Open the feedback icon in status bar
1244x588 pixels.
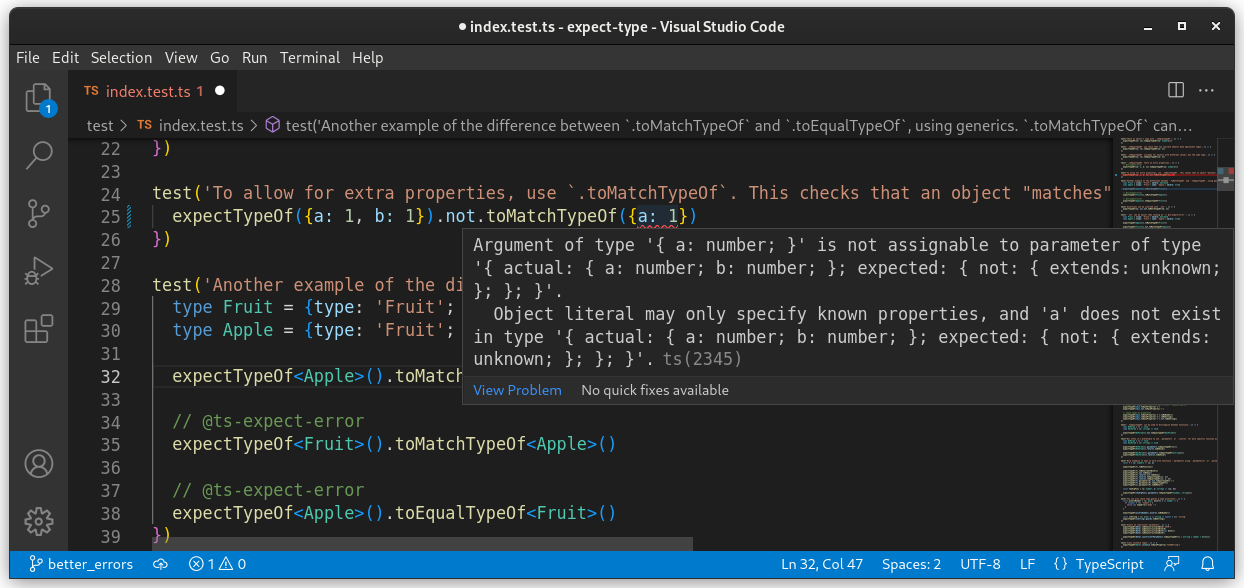click(1171, 564)
